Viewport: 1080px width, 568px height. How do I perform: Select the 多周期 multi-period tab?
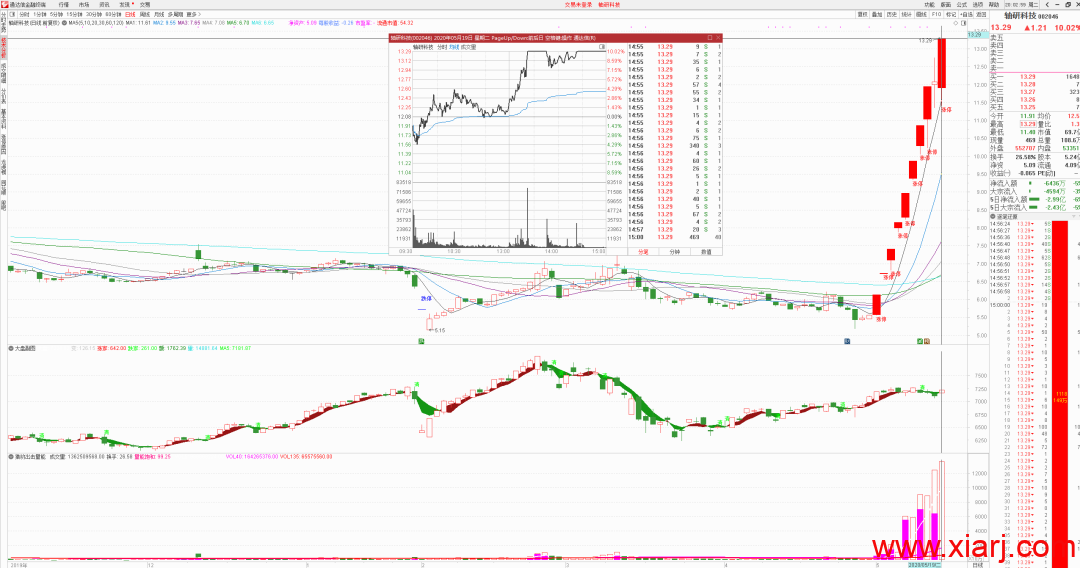175,14
